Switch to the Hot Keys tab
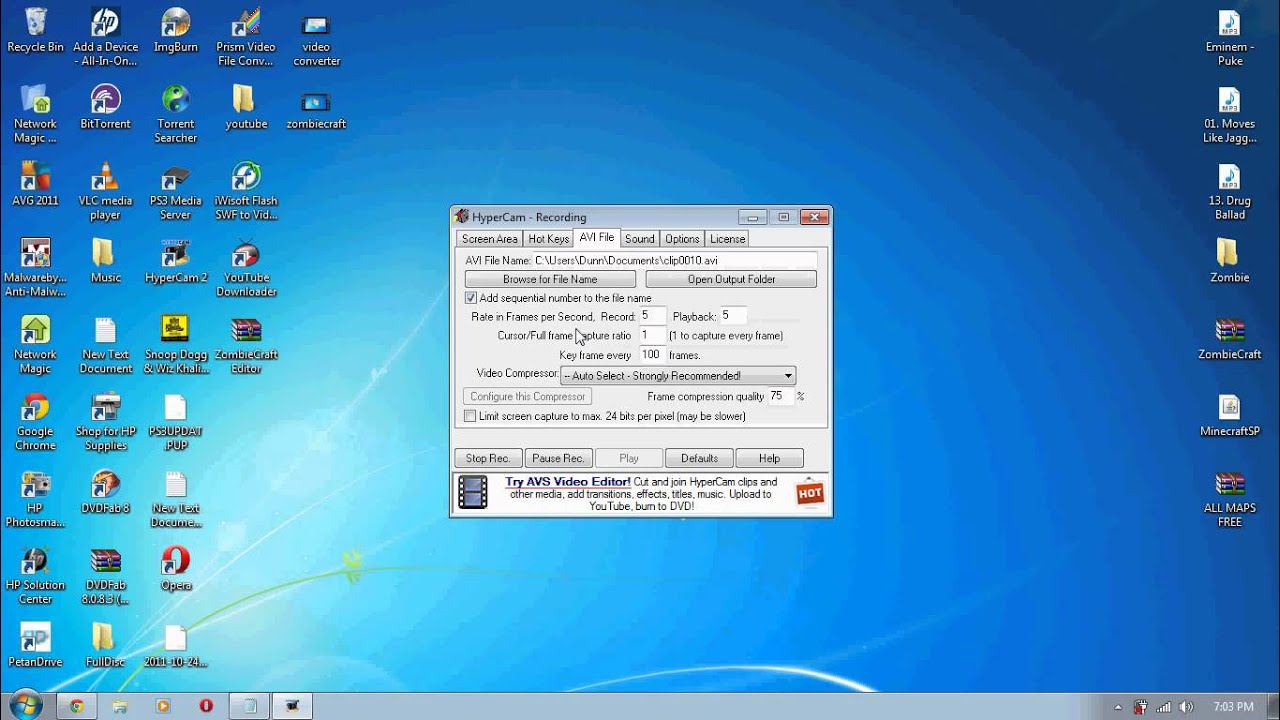This screenshot has width=1280, height=720. (x=548, y=239)
